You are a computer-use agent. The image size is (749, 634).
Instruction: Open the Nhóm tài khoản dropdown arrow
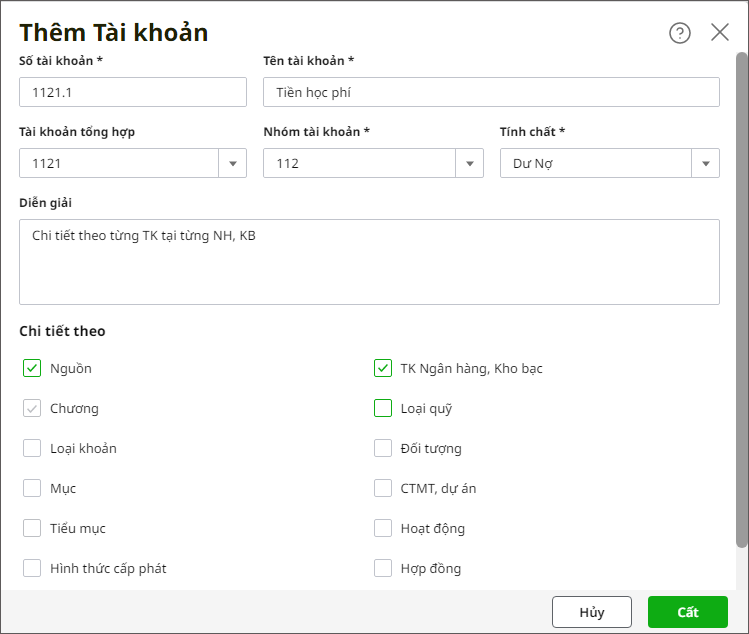(470, 163)
